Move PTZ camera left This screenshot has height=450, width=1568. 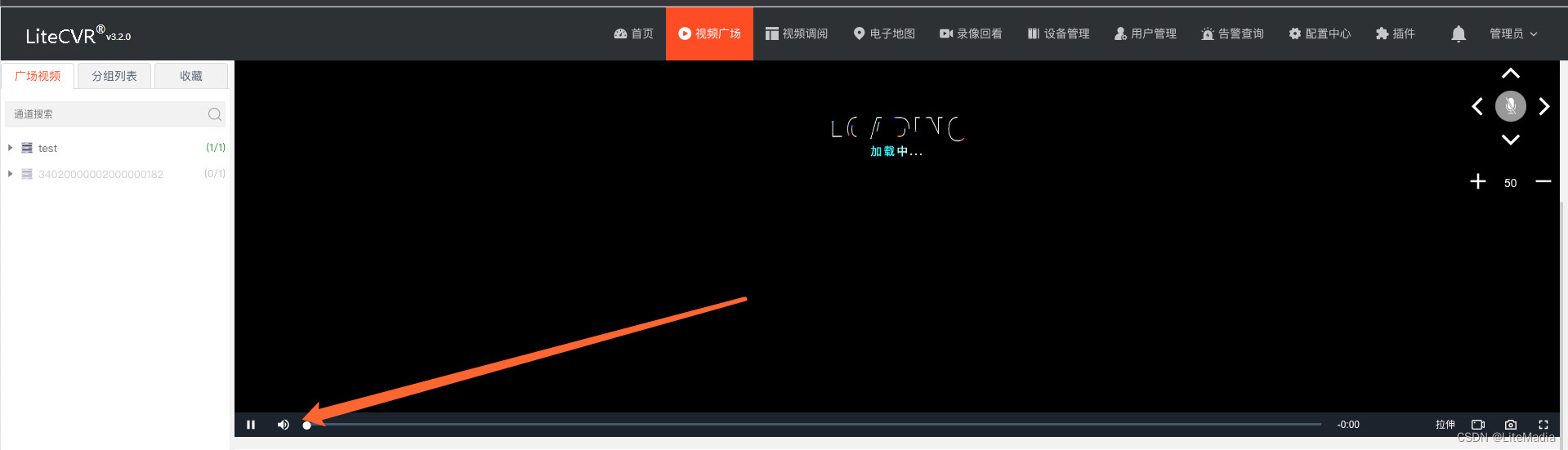(x=1477, y=106)
